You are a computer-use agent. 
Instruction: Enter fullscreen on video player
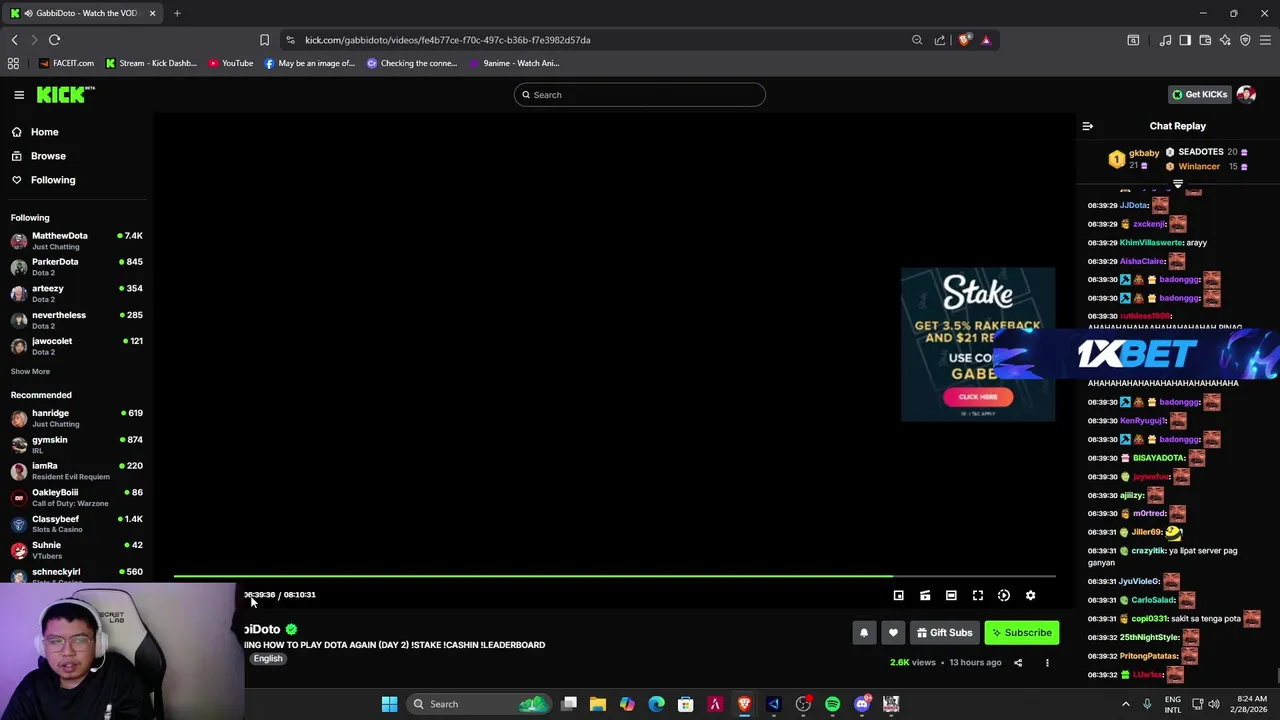click(x=978, y=595)
